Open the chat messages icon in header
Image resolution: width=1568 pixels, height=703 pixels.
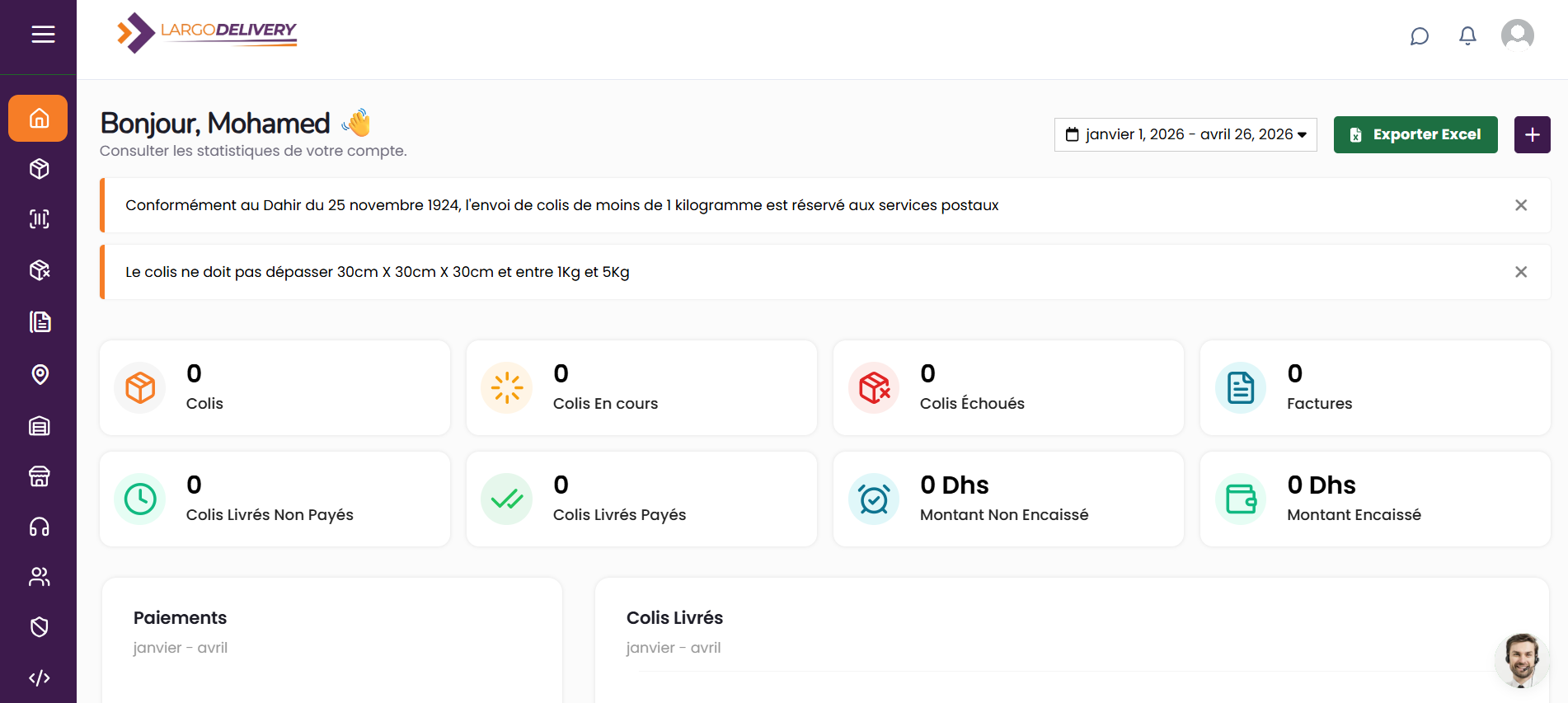click(1419, 36)
